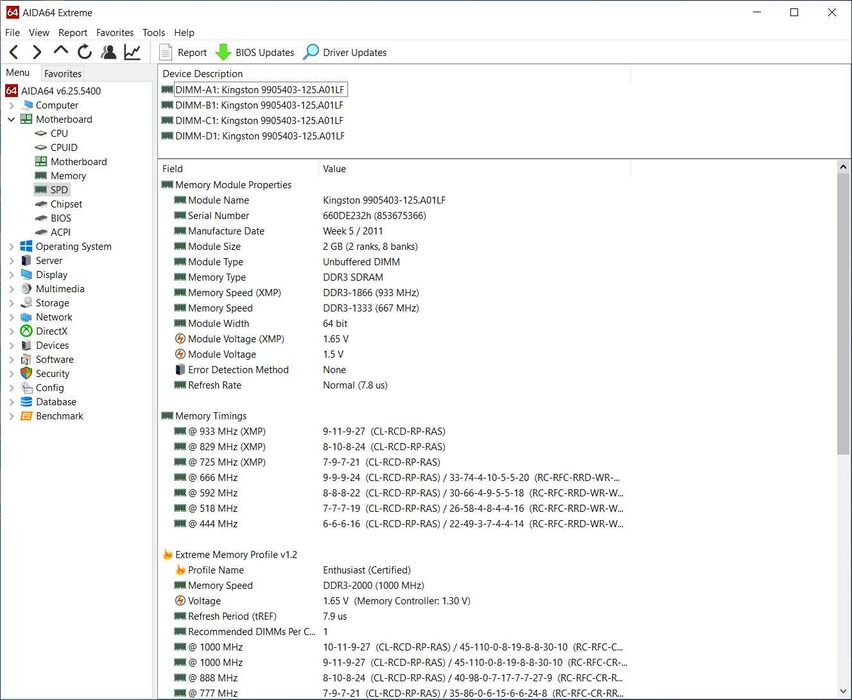Image resolution: width=852 pixels, height=700 pixels.
Task: Select the Profile Name row
Action: tap(395, 570)
